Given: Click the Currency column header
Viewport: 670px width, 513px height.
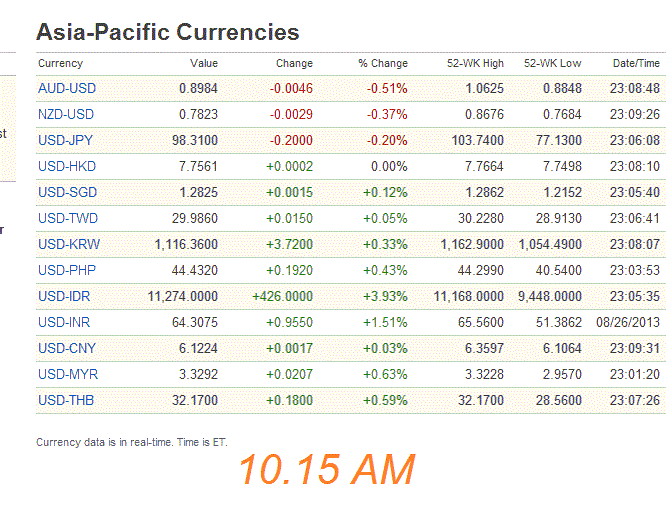Looking at the screenshot, I should coord(60,63).
